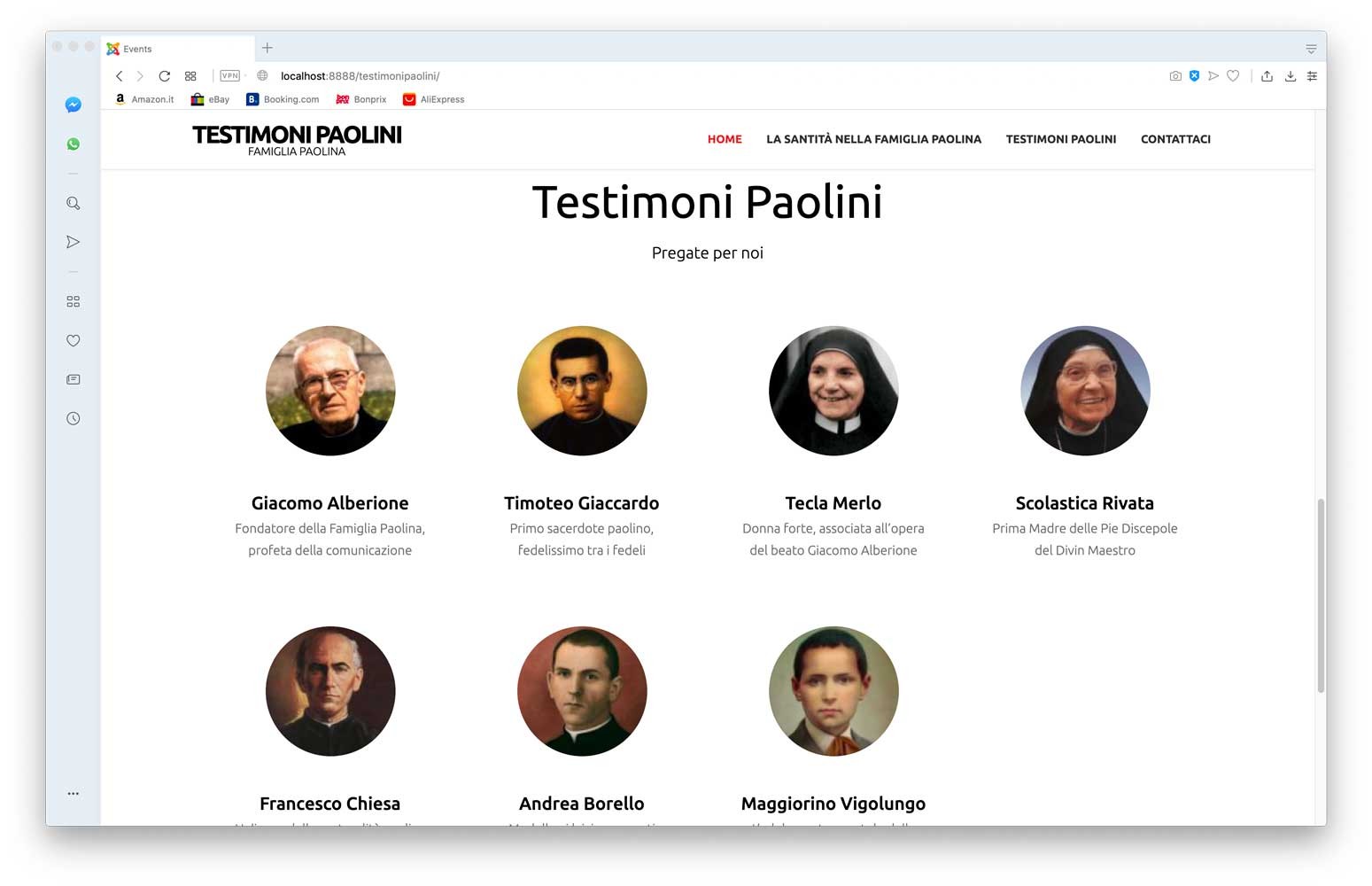Click Andrea Borello's portrait
This screenshot has height=886, width=1372.
pos(582,691)
